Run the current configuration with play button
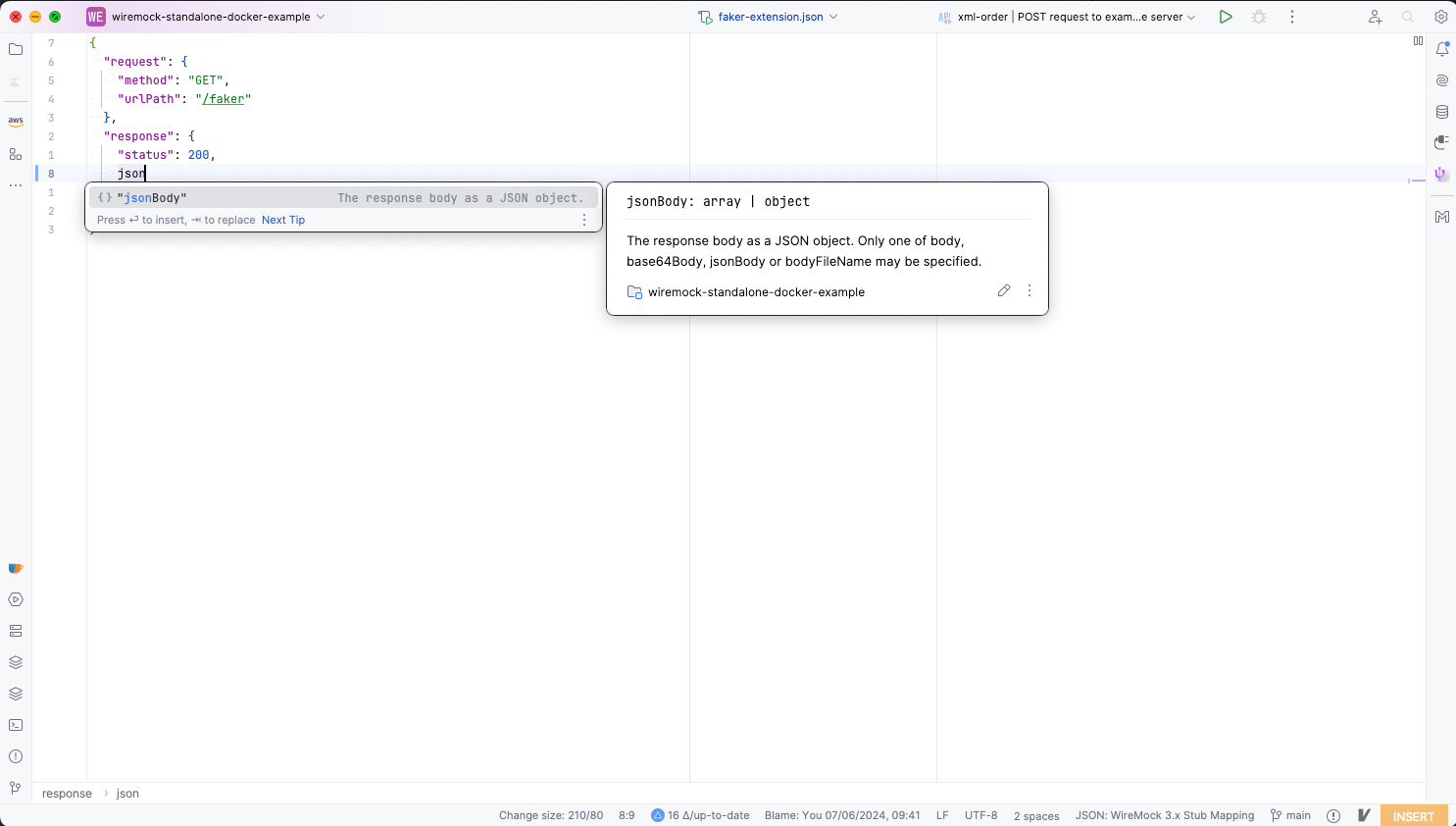Screen dimensions: 1456x826 1226,17
